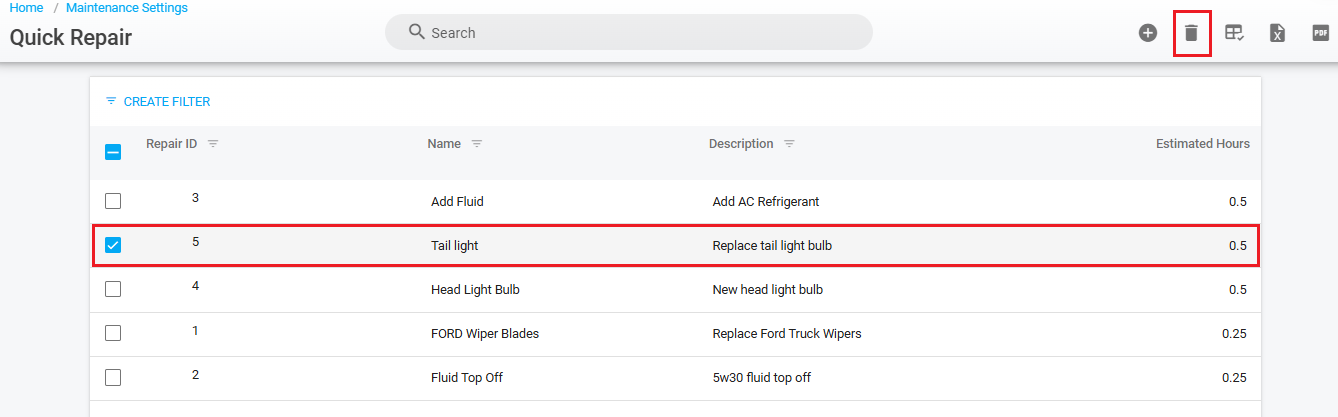Open the Maintenance Settings breadcrumb link

(127, 8)
